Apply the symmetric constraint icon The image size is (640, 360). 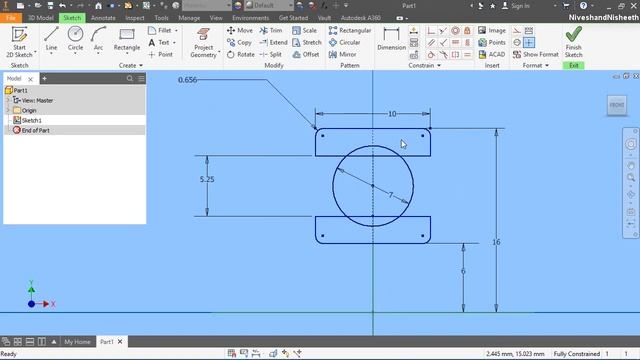pos(455,54)
